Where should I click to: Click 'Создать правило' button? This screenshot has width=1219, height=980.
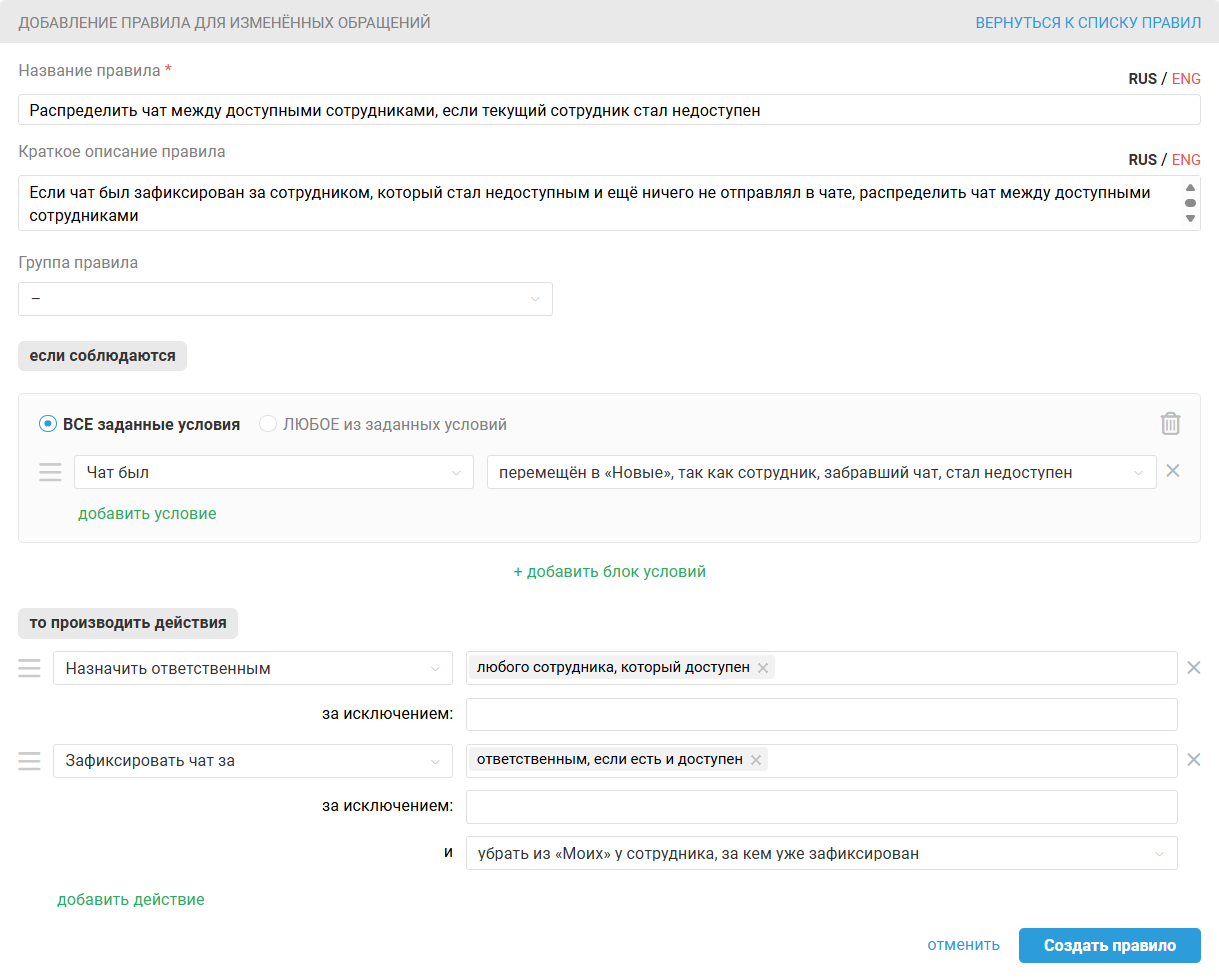click(1109, 945)
